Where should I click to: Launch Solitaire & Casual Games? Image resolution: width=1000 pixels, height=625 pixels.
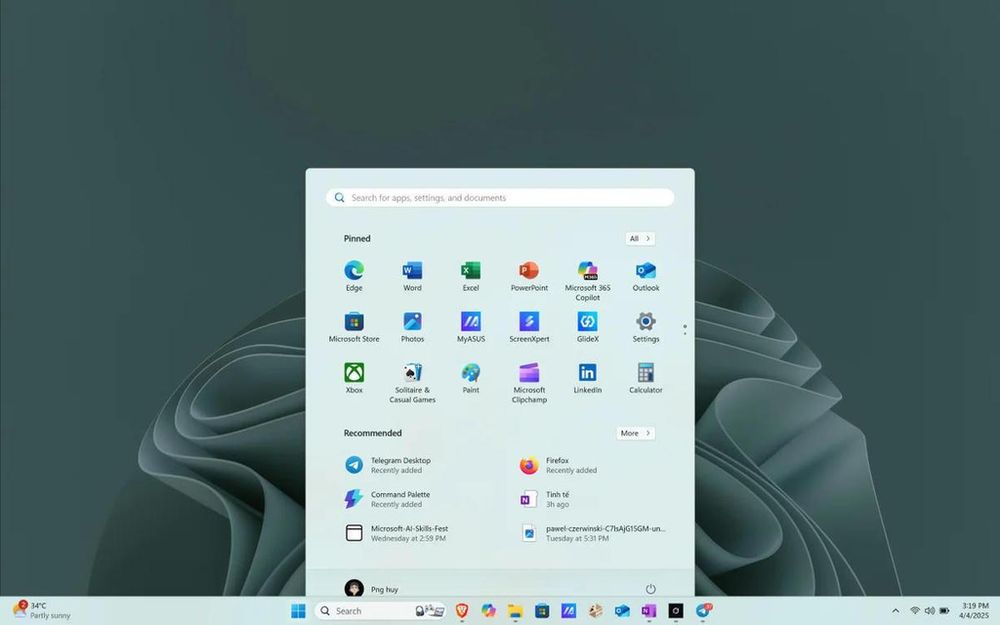click(x=412, y=383)
